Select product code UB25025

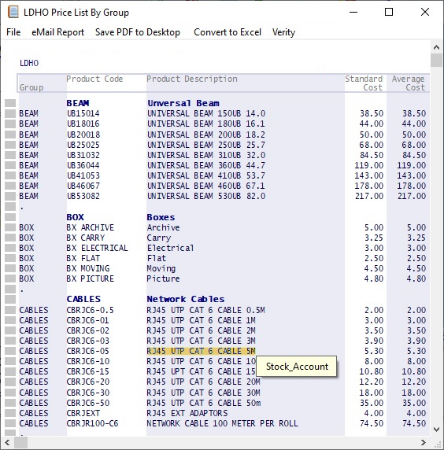pyautogui.click(x=83, y=145)
